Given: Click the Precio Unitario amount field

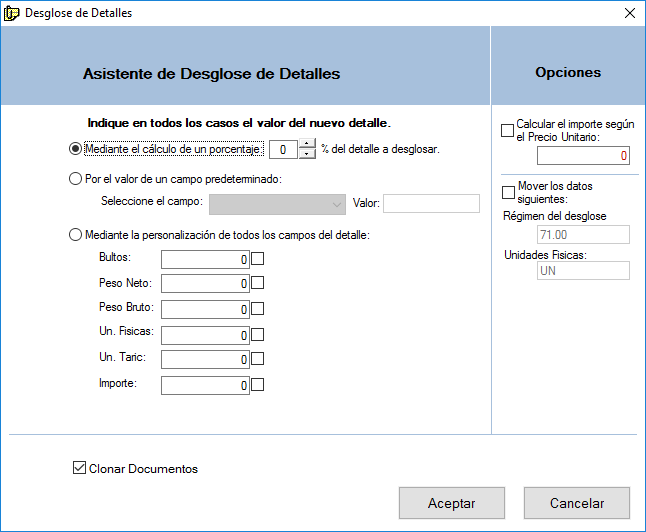Looking at the screenshot, I should 583,156.
